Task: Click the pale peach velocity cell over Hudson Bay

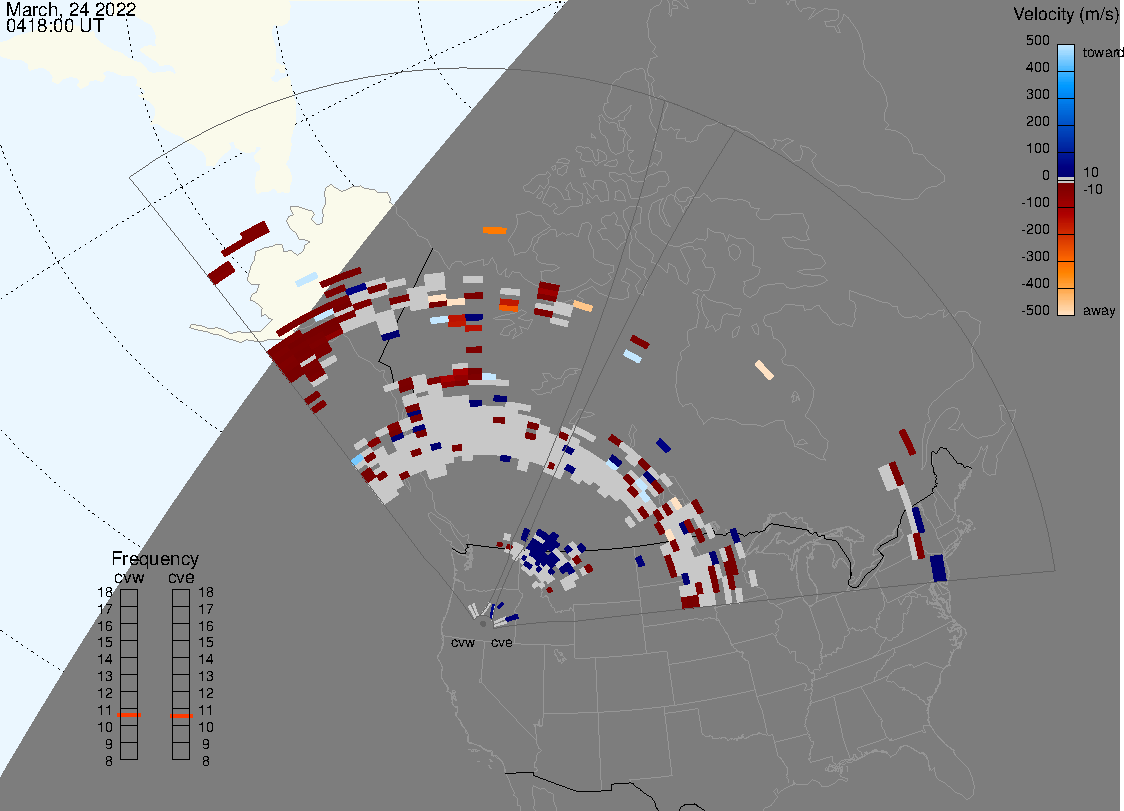Action: (x=764, y=370)
